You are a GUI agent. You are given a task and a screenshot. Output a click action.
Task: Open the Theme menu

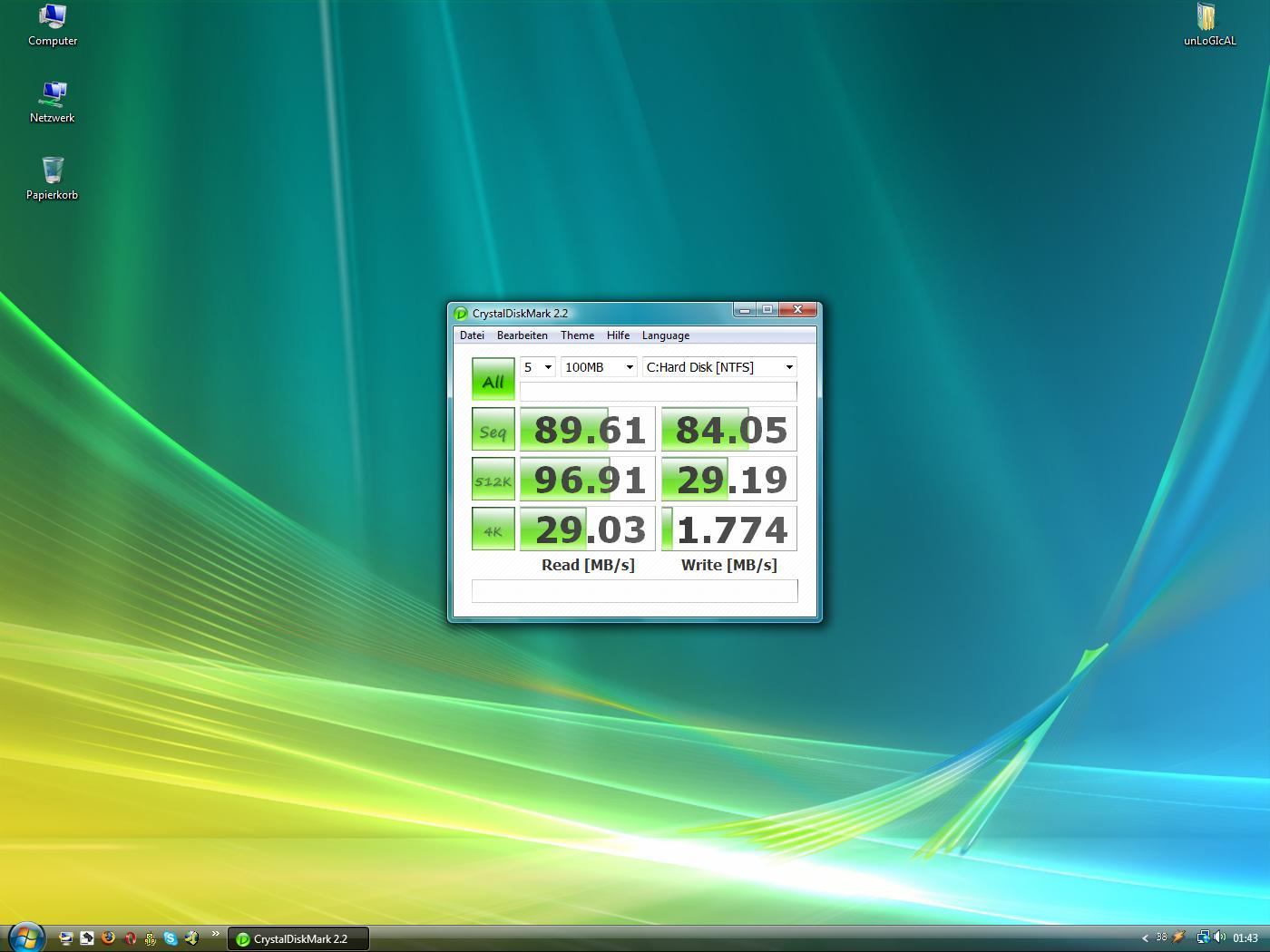pos(578,335)
